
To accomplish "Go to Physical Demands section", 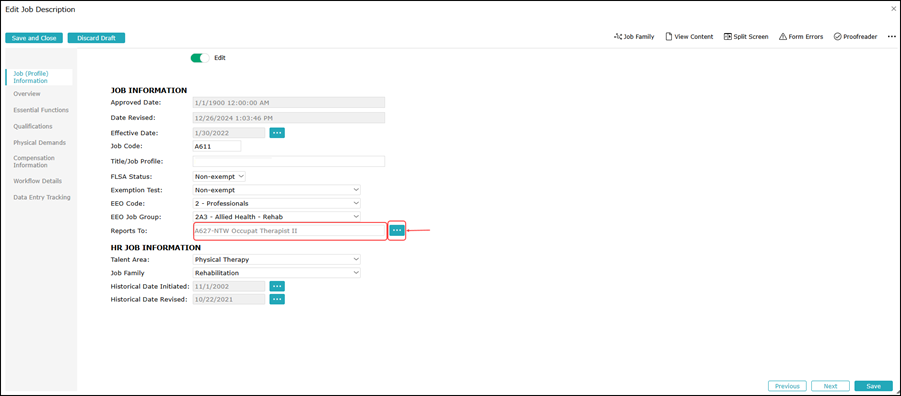I will (40, 142).
